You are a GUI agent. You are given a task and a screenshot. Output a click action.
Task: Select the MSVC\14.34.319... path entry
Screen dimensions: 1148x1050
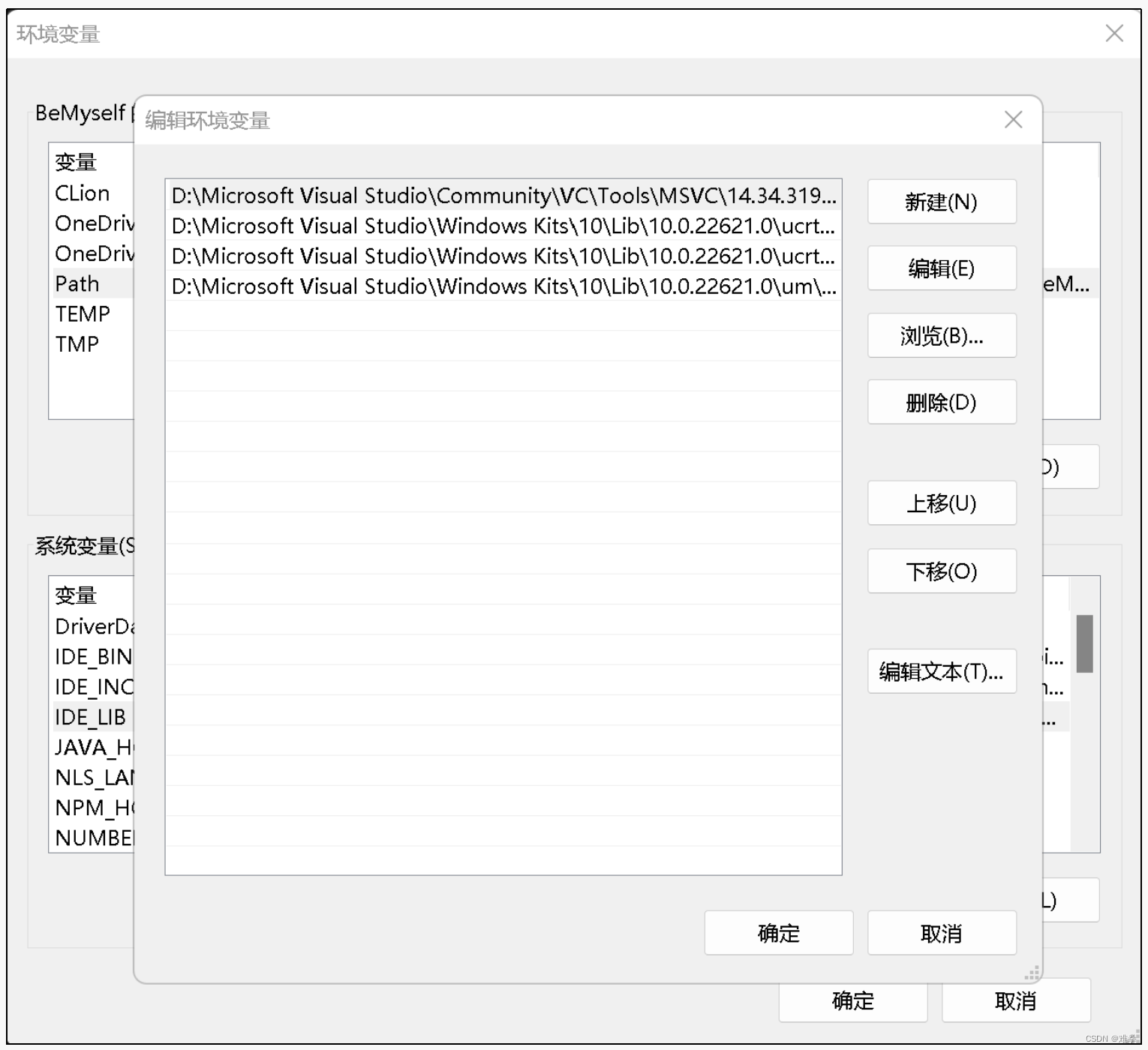[x=503, y=196]
